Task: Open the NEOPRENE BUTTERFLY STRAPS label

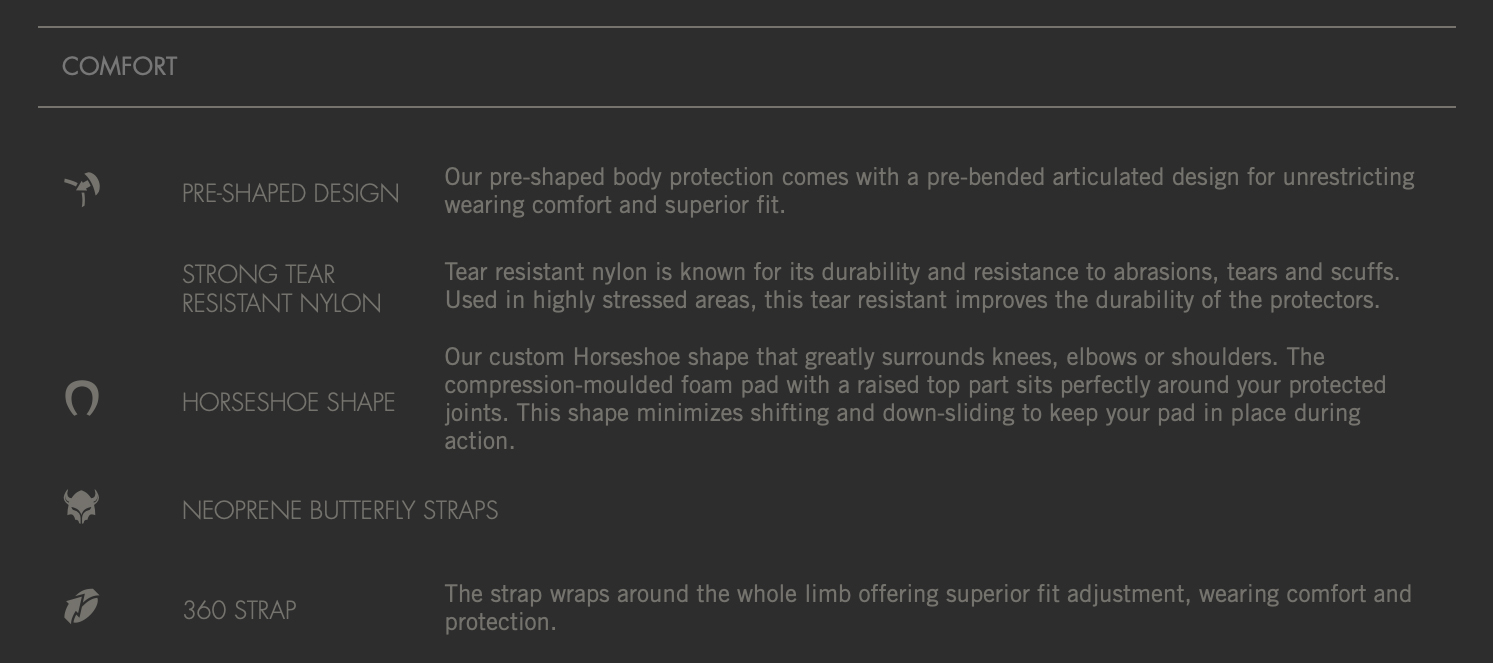Action: point(340,511)
